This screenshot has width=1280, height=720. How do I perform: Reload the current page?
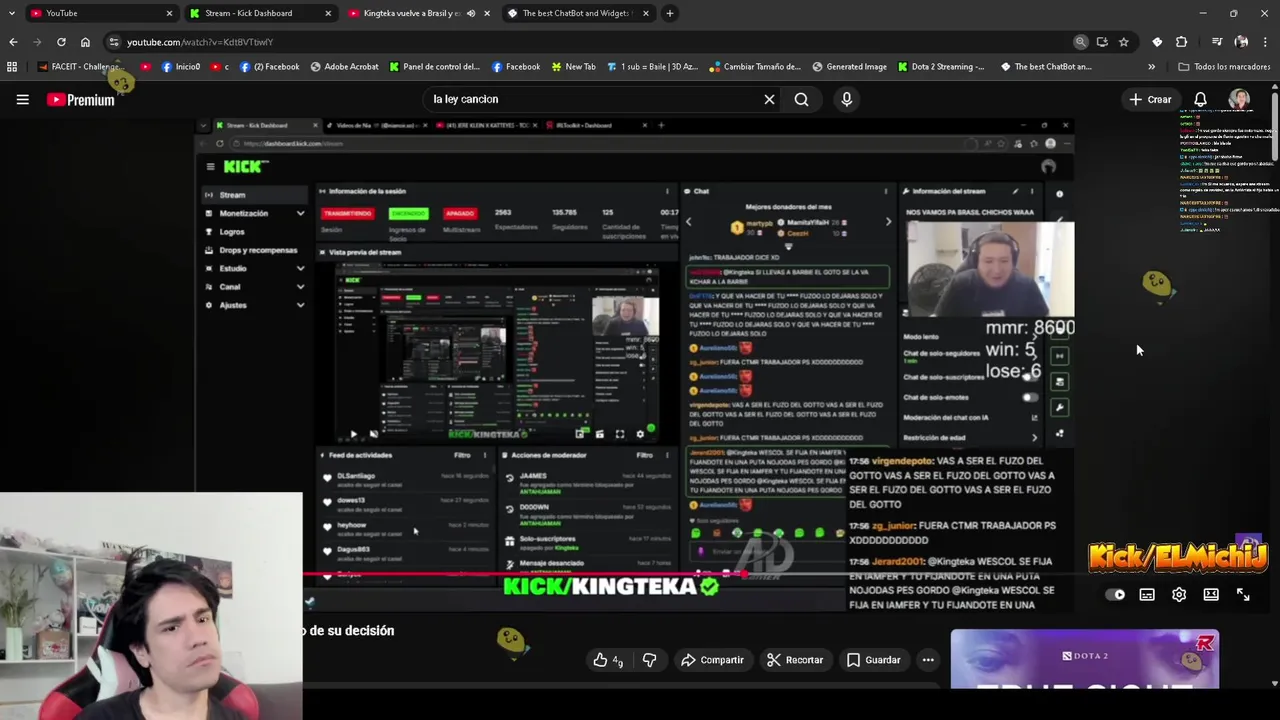[61, 42]
